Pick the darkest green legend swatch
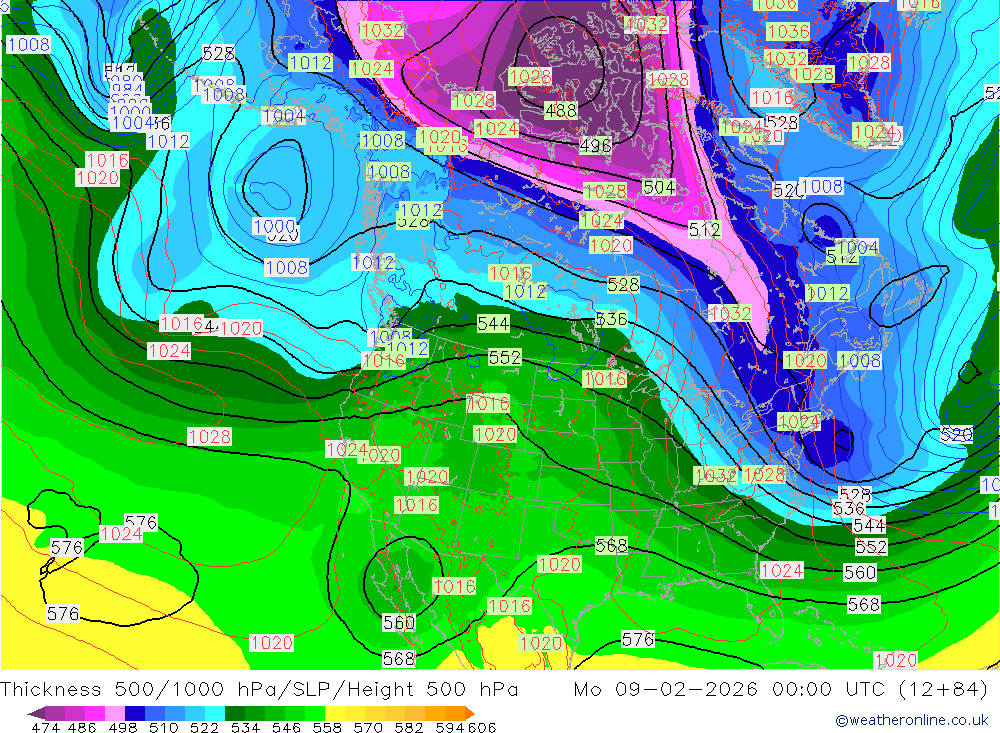The width and height of the screenshot is (1000, 733). [x=235, y=713]
